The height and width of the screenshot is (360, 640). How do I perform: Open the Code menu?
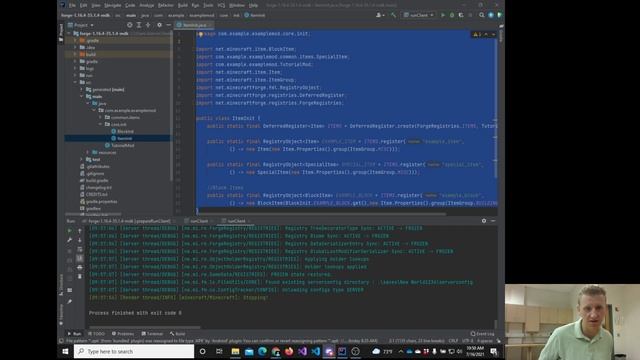[130, 5]
